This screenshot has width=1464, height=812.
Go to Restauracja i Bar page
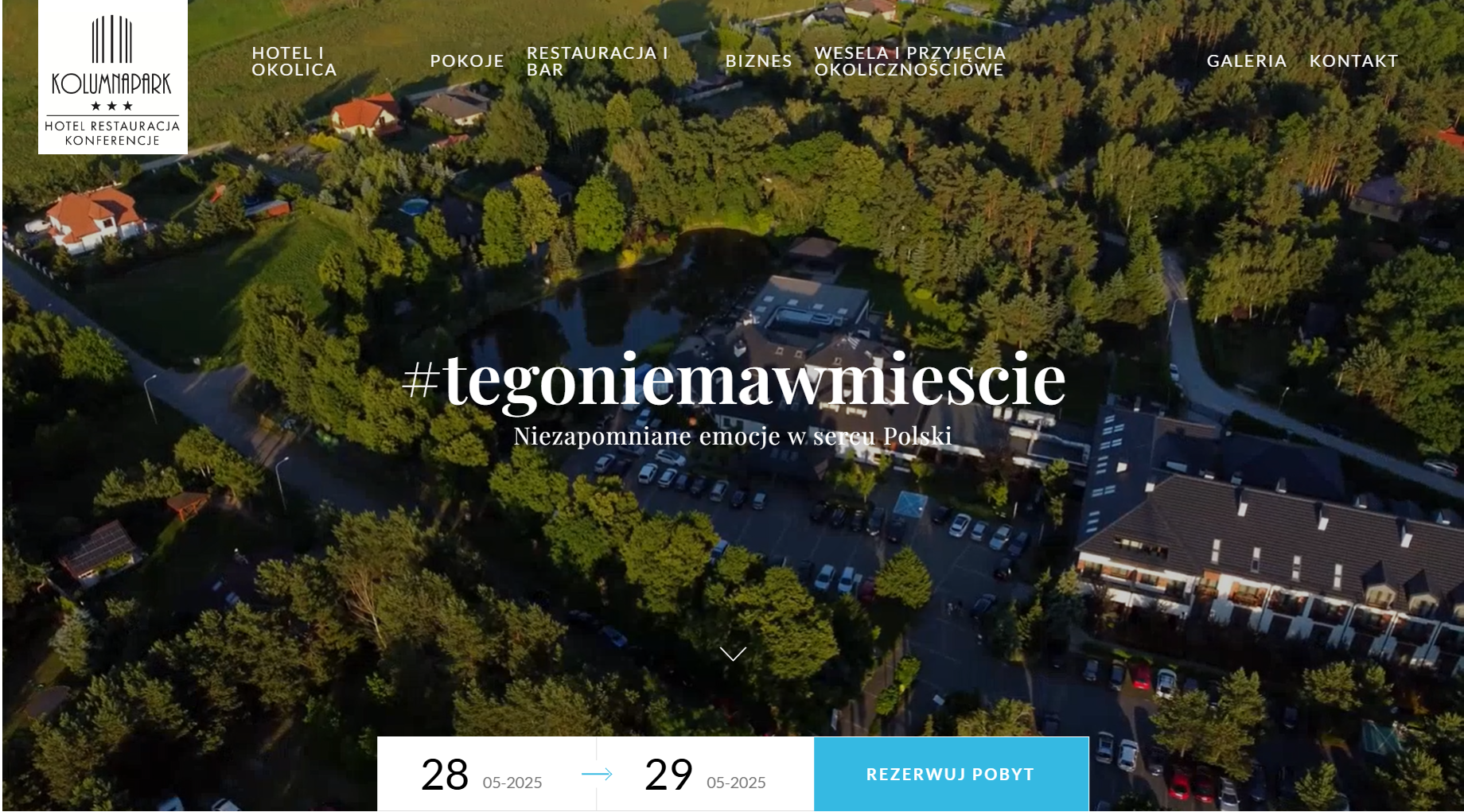(598, 61)
